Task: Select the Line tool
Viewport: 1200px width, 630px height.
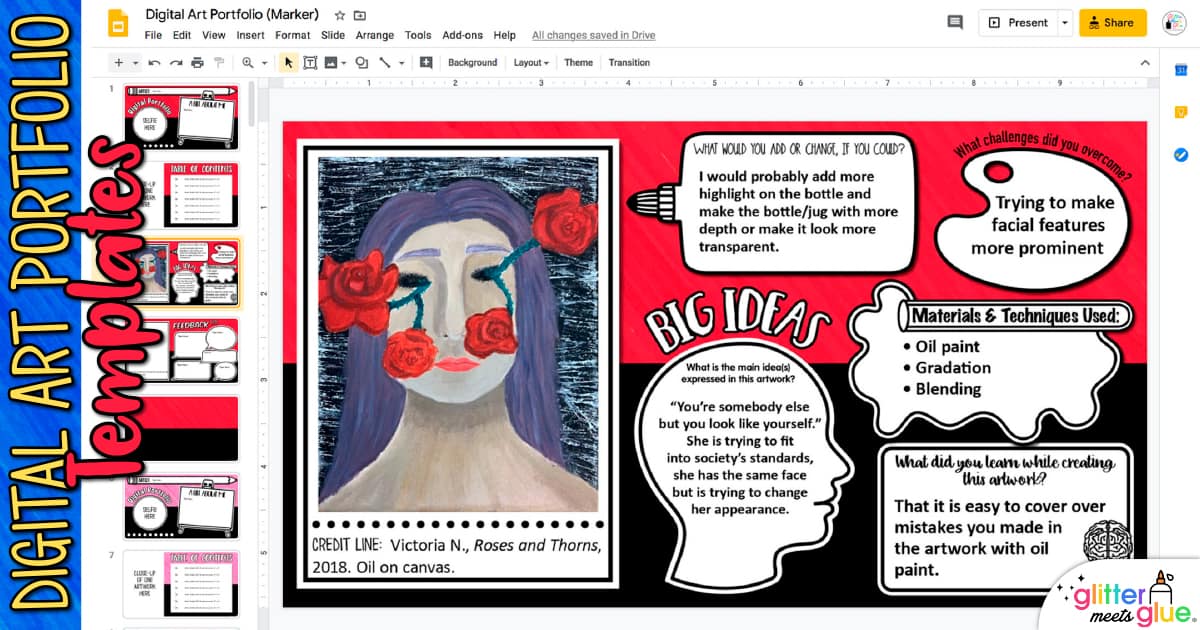Action: 387,62
